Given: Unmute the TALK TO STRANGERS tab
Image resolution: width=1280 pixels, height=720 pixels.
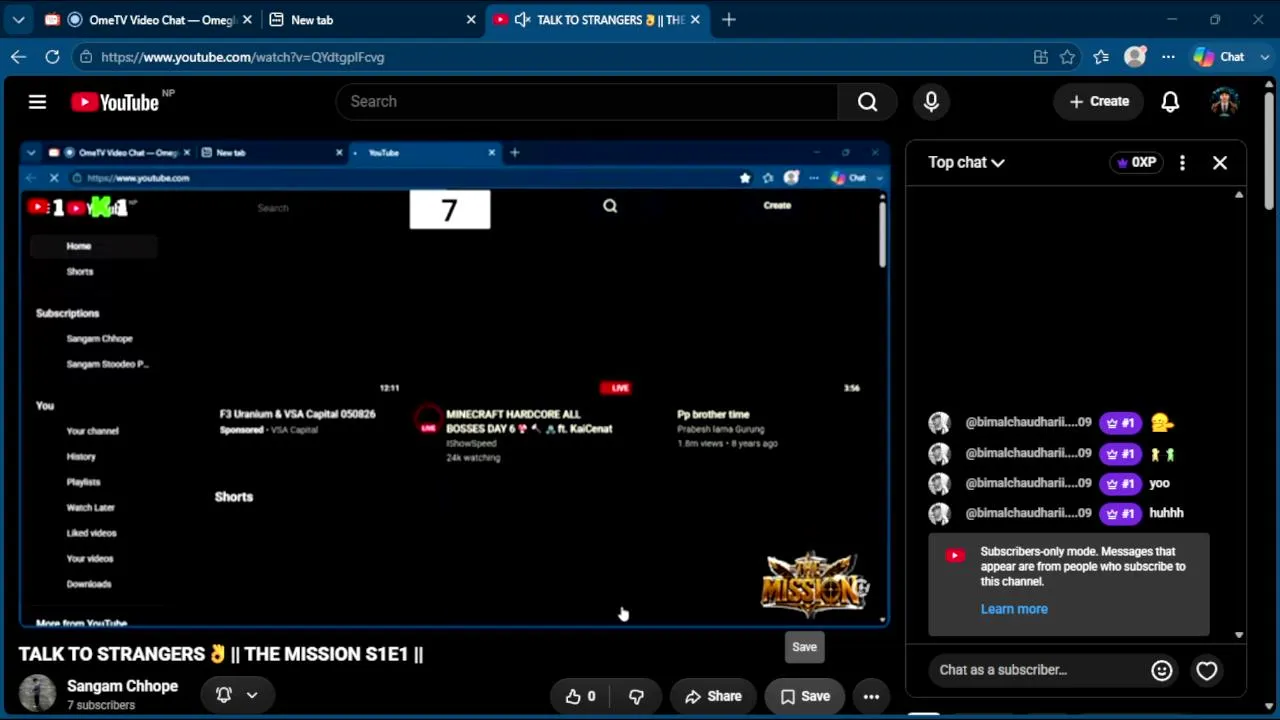Looking at the screenshot, I should [522, 20].
